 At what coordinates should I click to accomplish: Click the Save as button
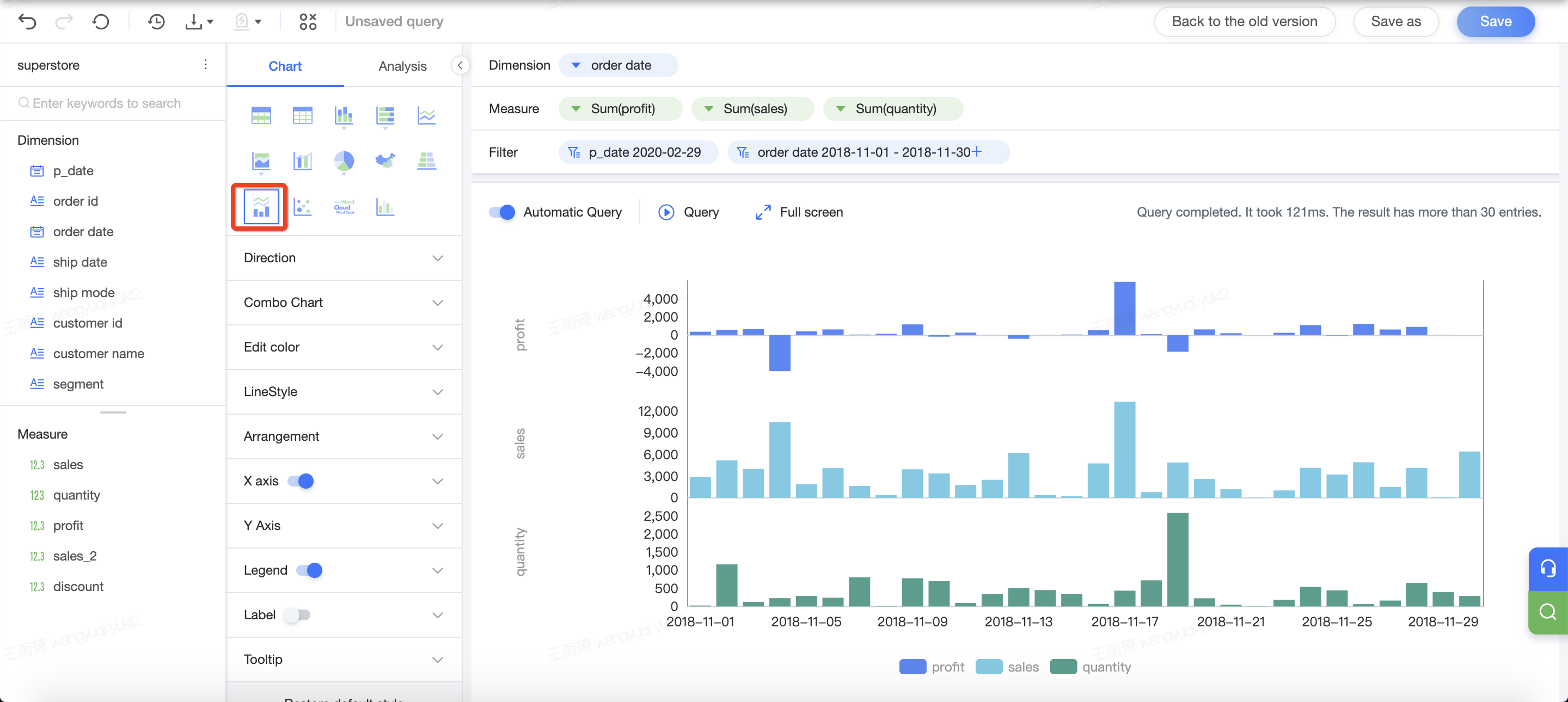(x=1396, y=21)
